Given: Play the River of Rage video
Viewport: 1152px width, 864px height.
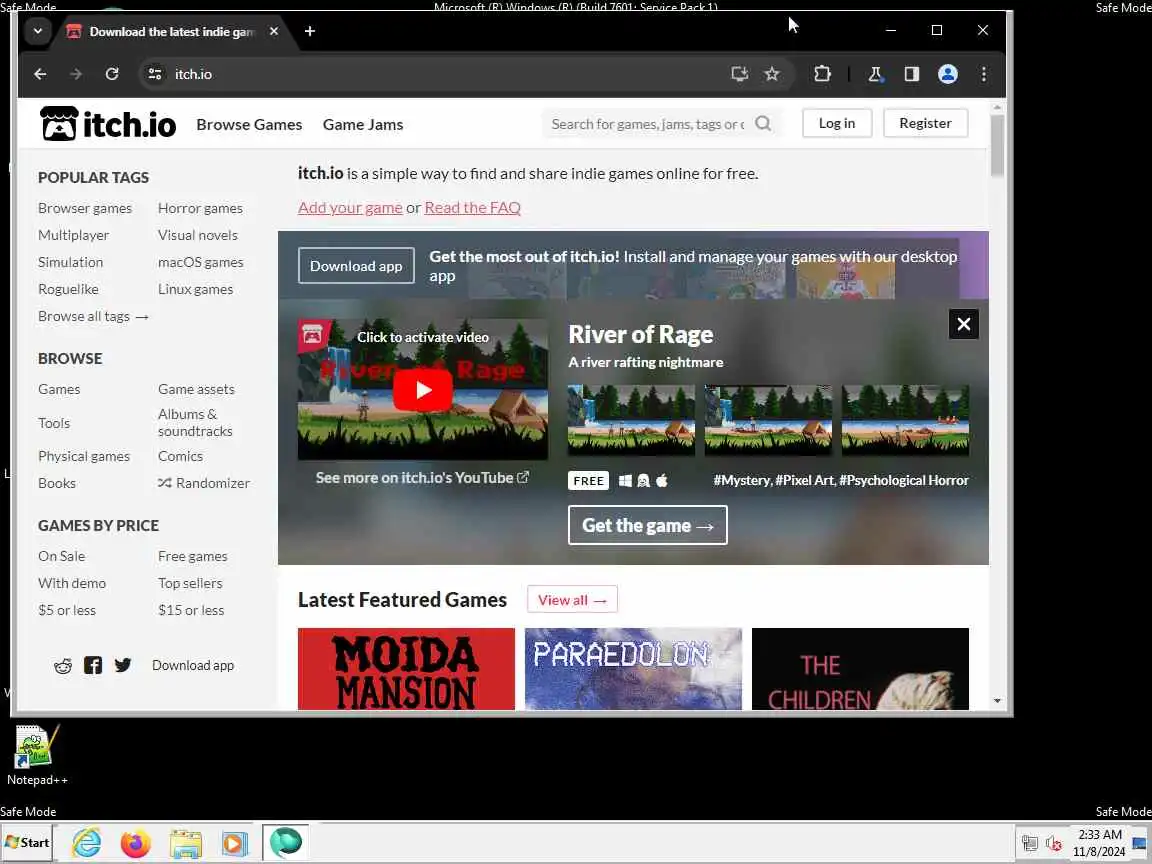Looking at the screenshot, I should [x=422, y=389].
